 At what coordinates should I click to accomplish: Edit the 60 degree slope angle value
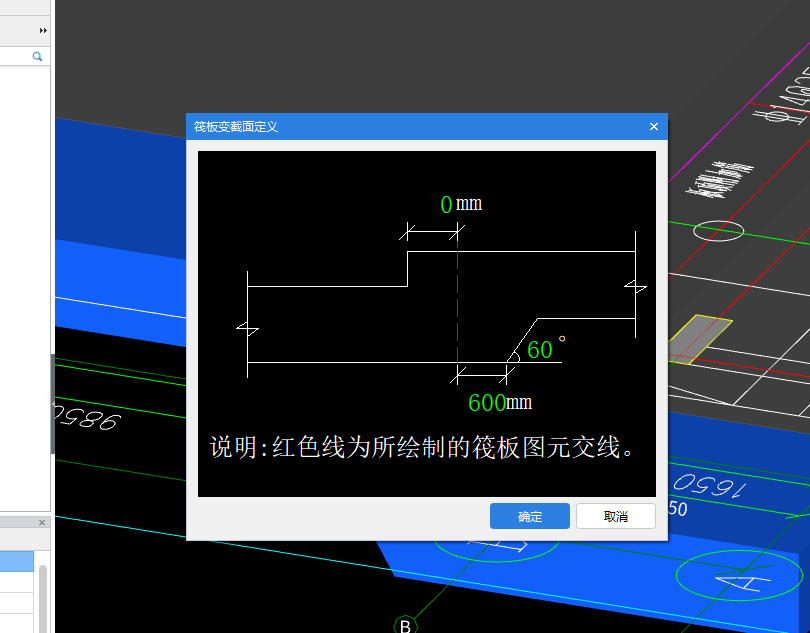pyautogui.click(x=540, y=350)
